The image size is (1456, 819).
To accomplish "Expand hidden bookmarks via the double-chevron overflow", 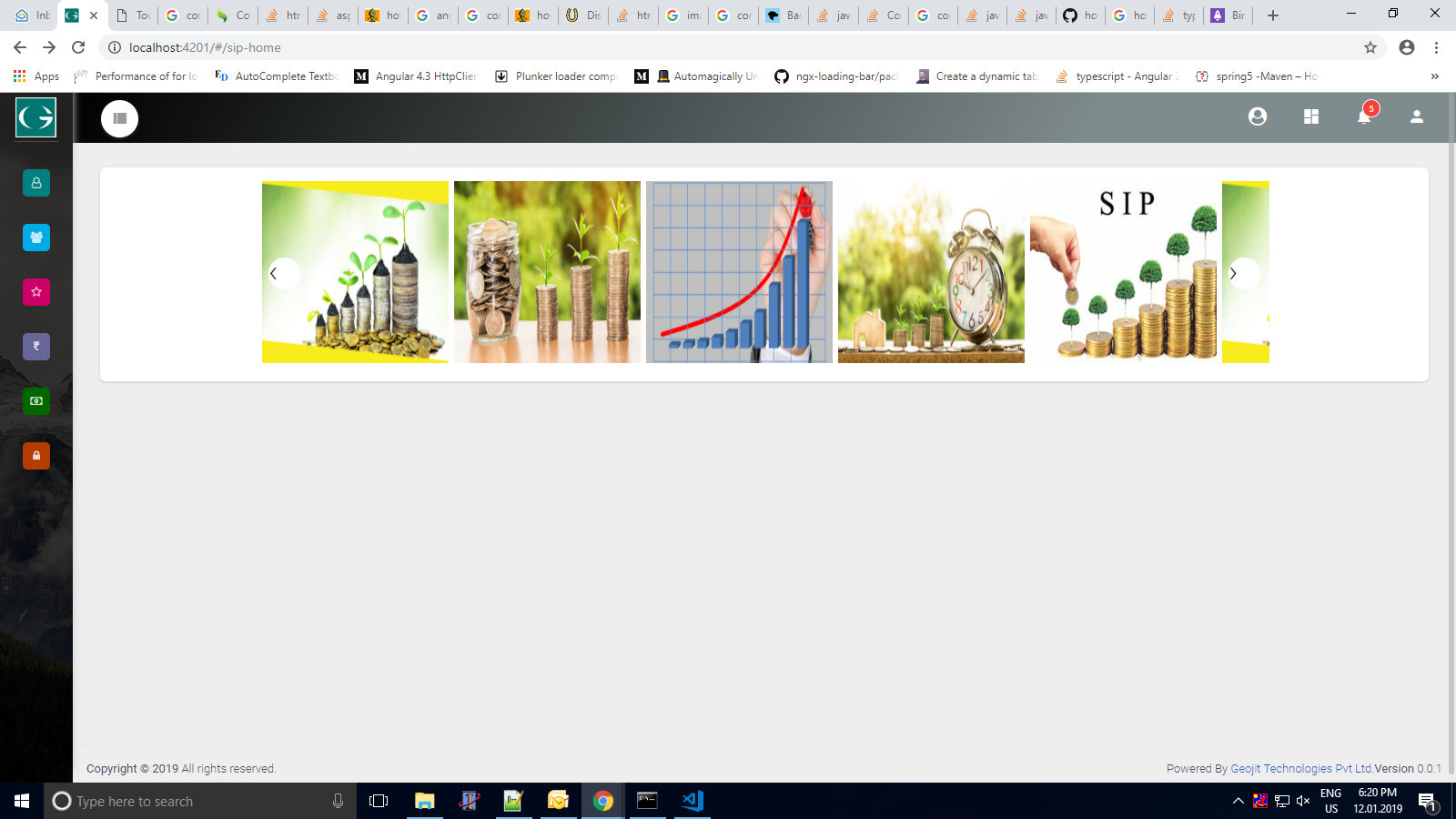I will [1437, 76].
